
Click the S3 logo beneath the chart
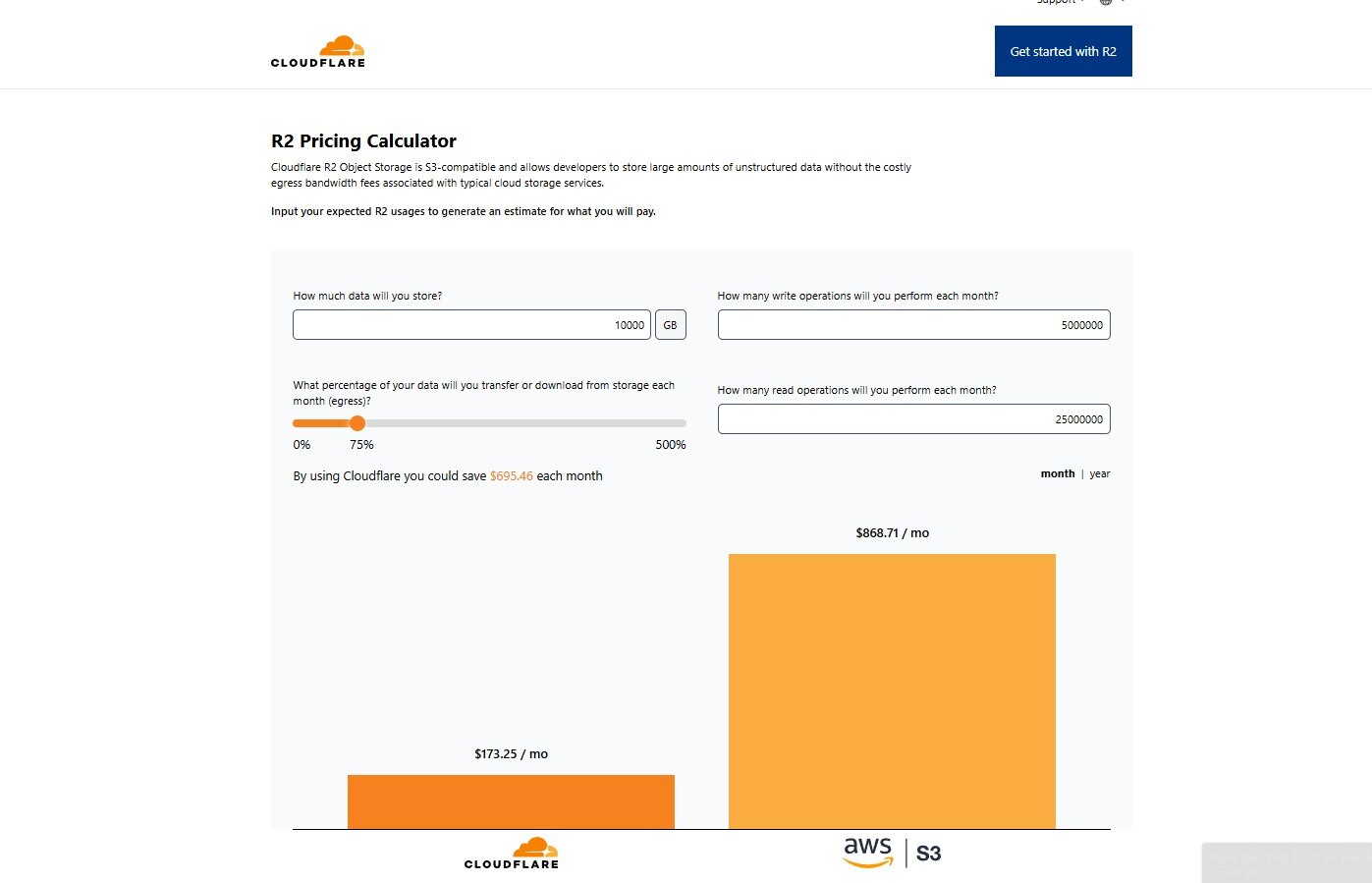pos(927,854)
